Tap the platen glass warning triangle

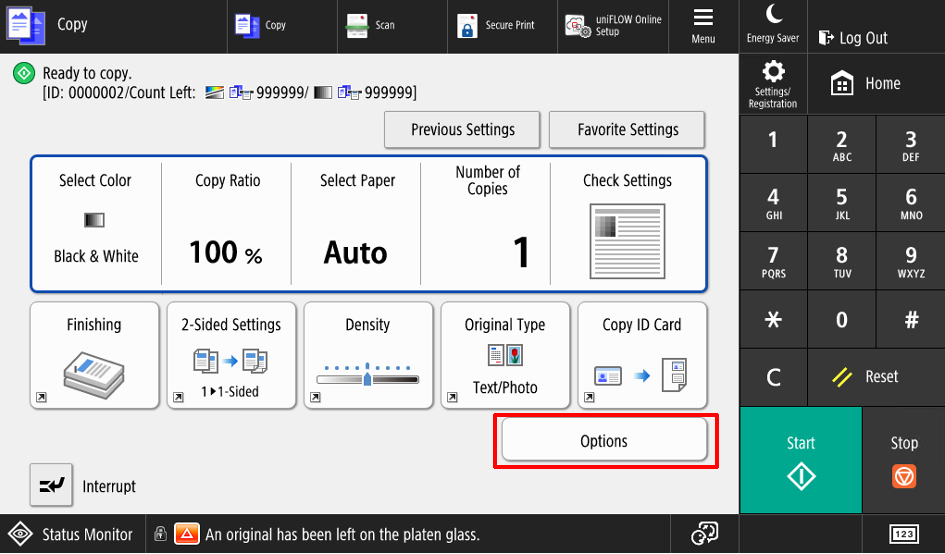click(187, 534)
